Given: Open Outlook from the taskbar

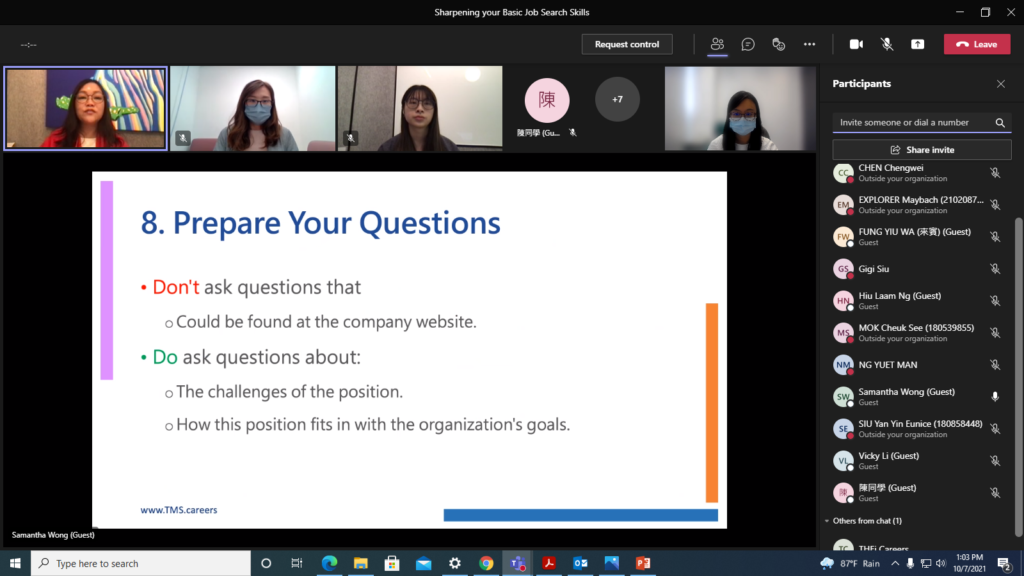Looking at the screenshot, I should coord(580,563).
